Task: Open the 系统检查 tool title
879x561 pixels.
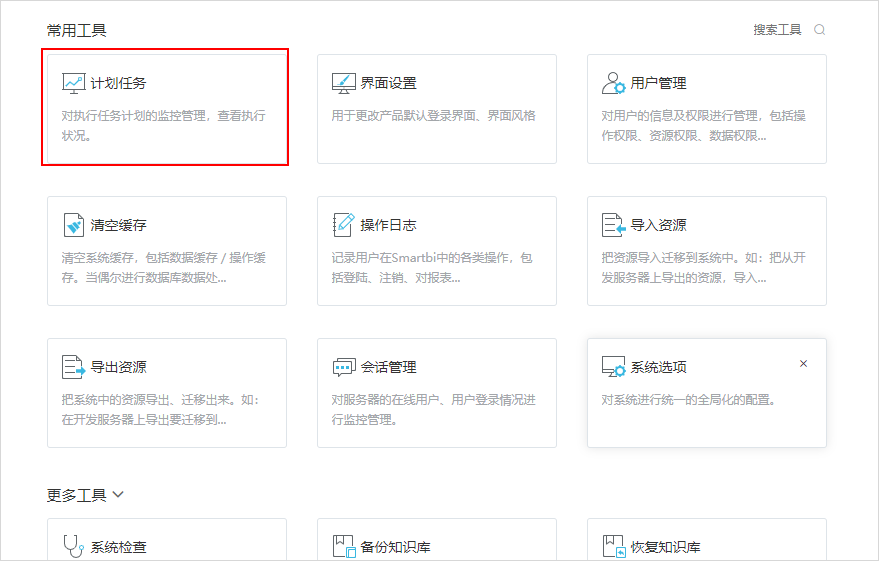Action: 118,547
